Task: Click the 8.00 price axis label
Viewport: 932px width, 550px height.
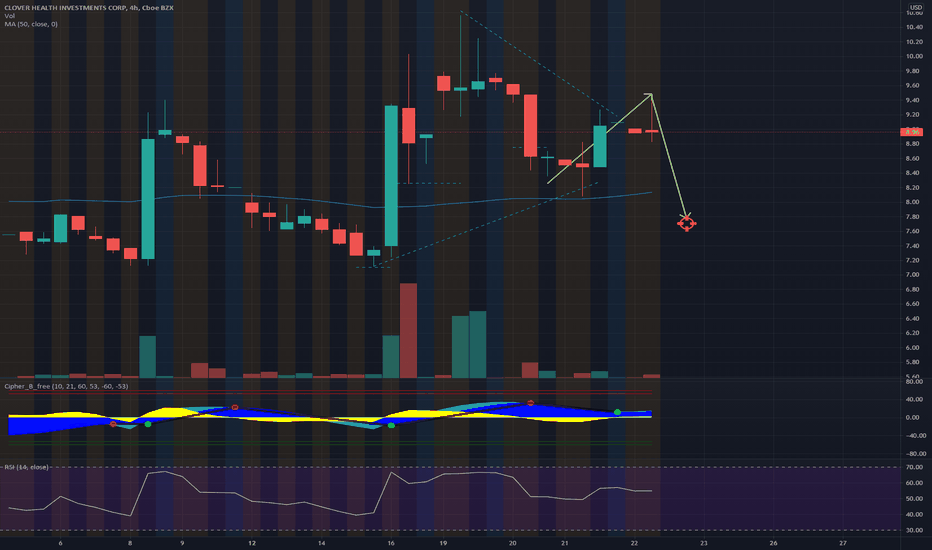Action: 914,202
